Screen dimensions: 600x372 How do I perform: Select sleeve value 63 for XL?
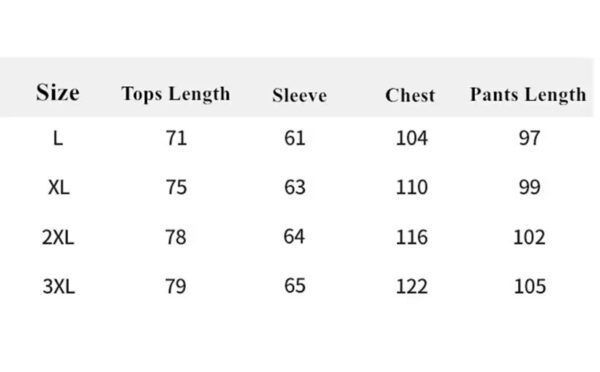point(295,187)
